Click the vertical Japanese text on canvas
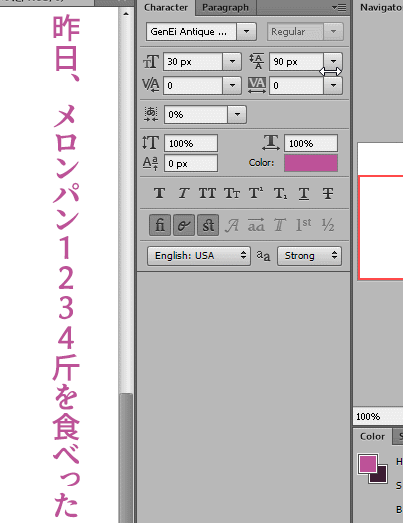 pyautogui.click(x=66, y=267)
